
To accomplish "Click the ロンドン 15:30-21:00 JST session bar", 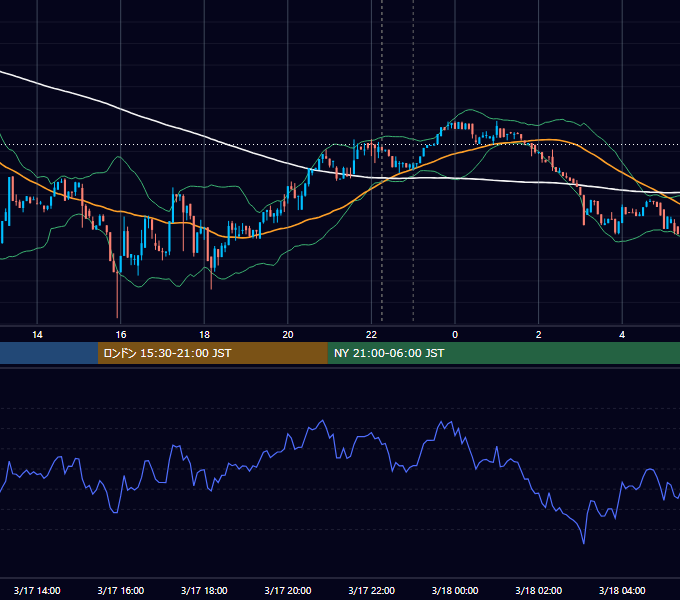I will (x=212, y=353).
